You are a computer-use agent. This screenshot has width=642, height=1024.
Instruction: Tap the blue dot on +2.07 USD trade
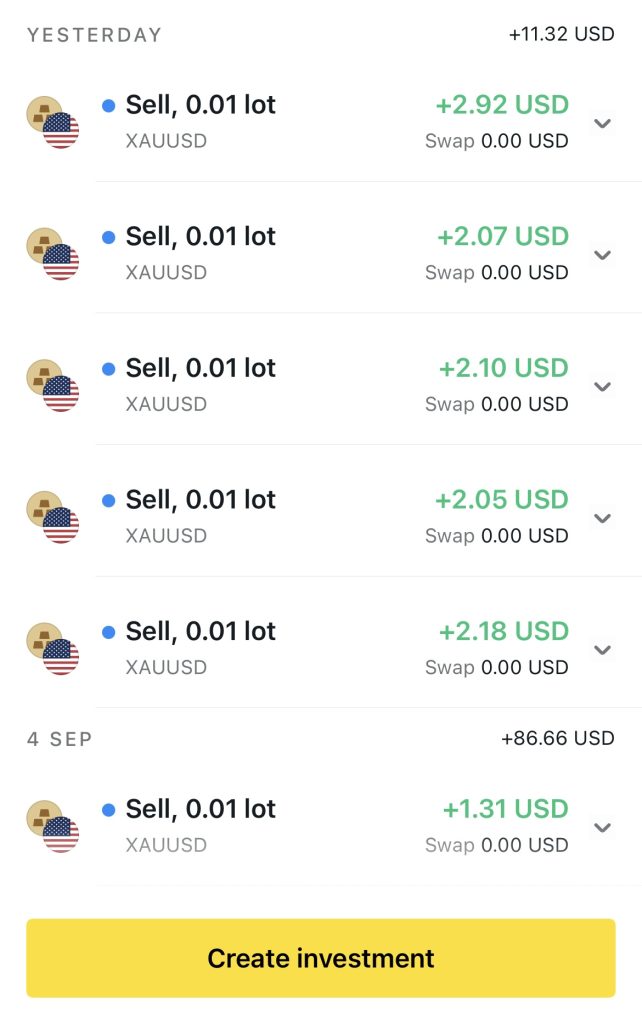pyautogui.click(x=109, y=238)
